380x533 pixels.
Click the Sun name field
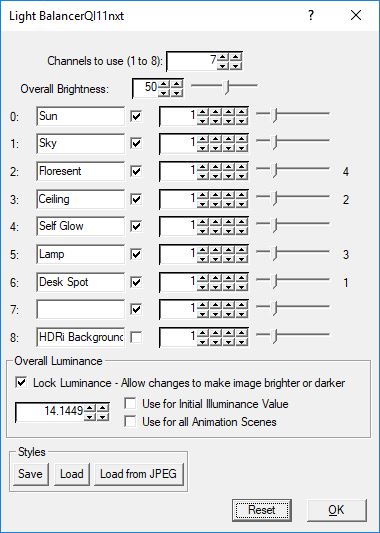tap(80, 116)
